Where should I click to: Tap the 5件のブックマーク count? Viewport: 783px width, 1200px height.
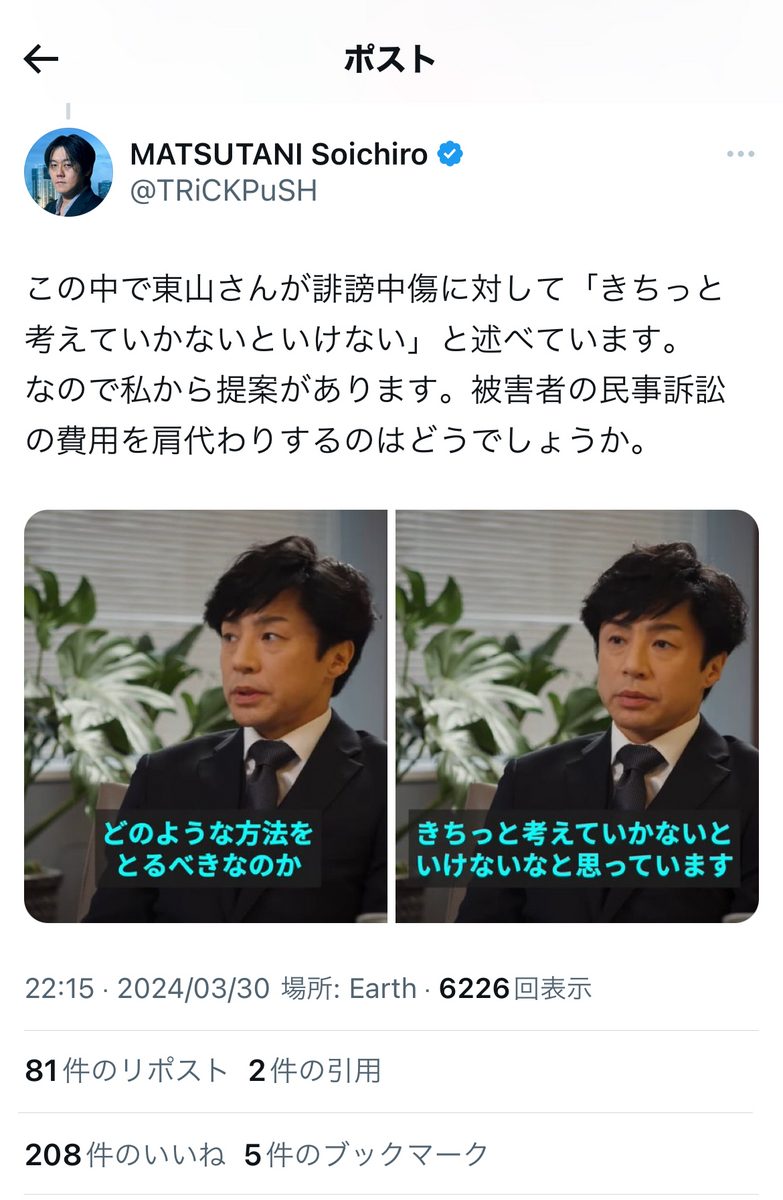point(367,1155)
